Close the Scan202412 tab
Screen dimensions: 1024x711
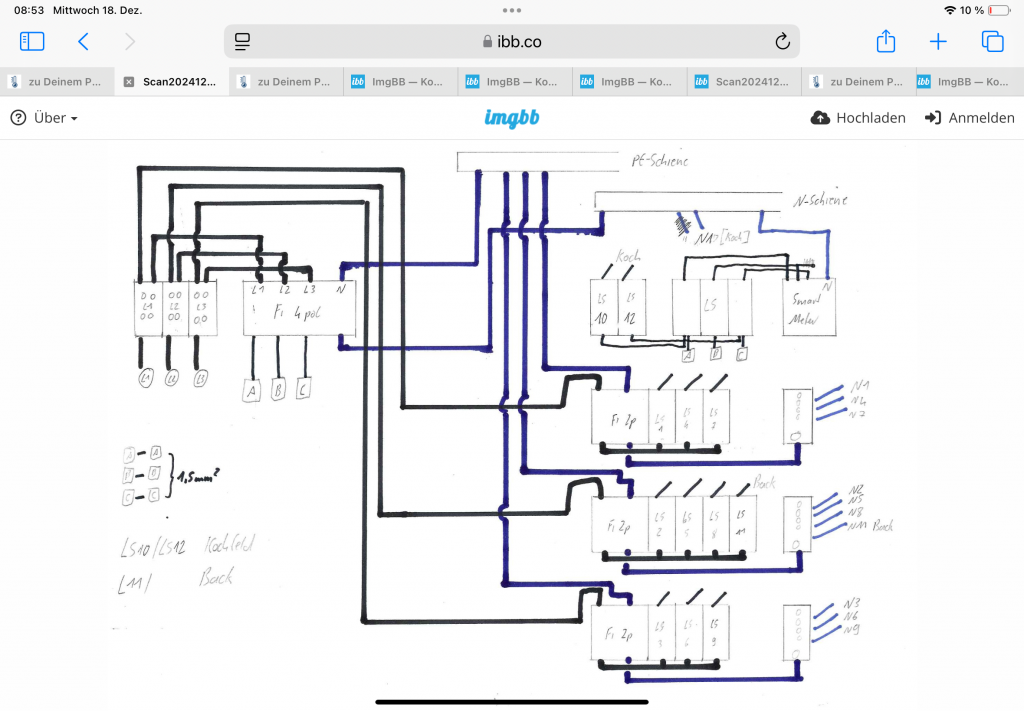[x=128, y=81]
